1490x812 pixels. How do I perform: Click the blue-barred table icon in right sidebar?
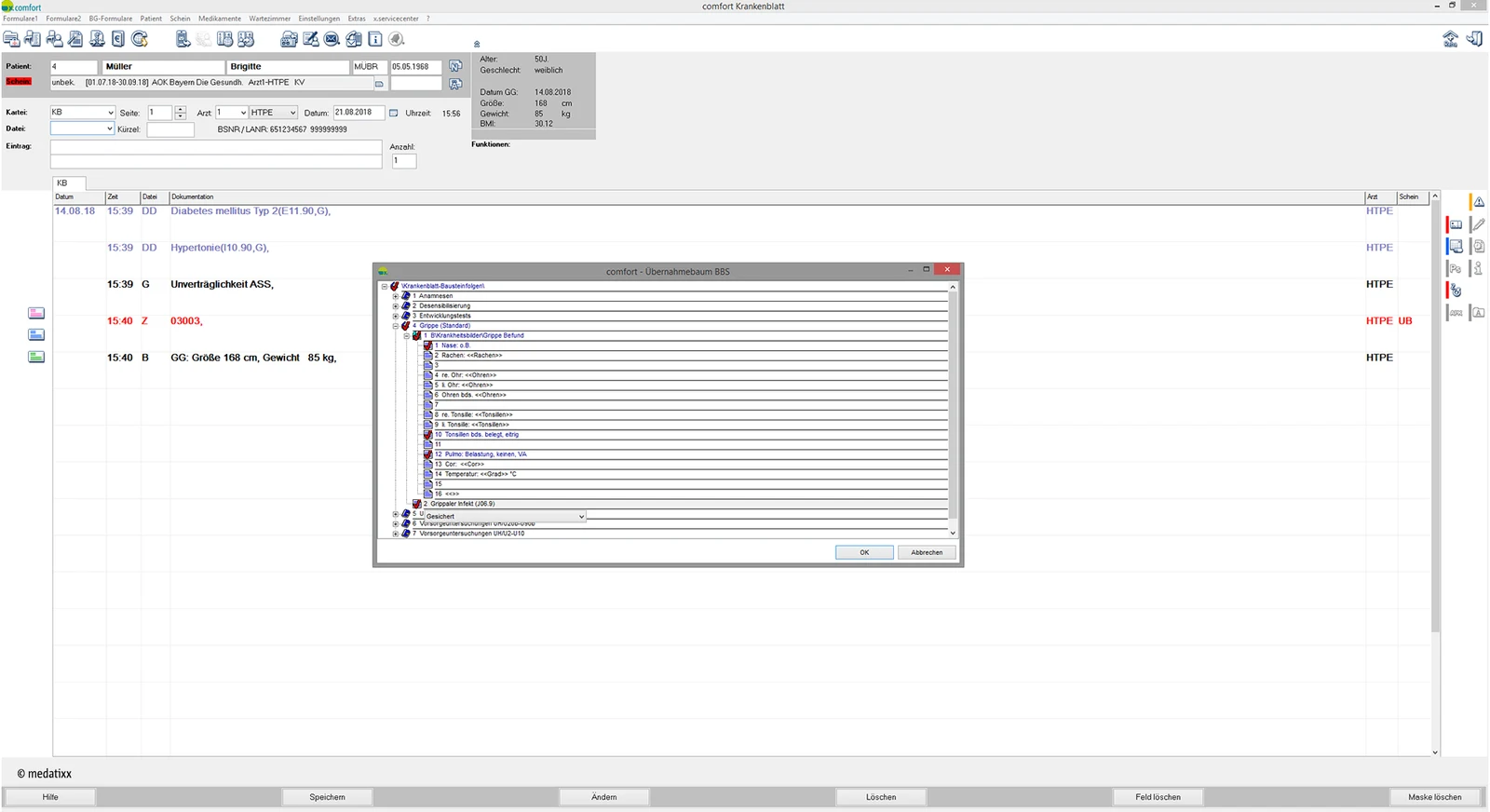[x=1455, y=246]
